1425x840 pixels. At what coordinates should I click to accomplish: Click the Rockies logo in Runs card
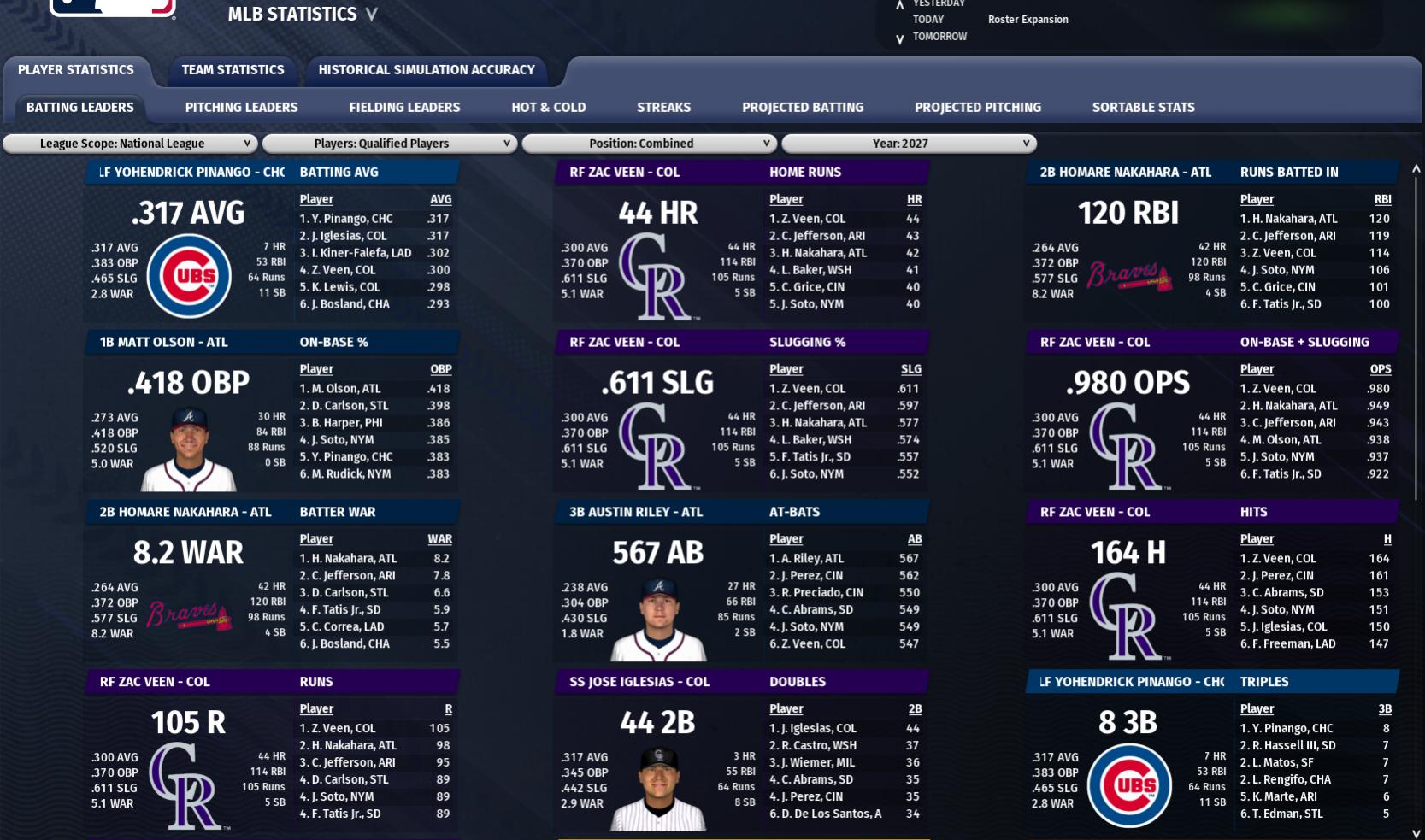(x=189, y=786)
